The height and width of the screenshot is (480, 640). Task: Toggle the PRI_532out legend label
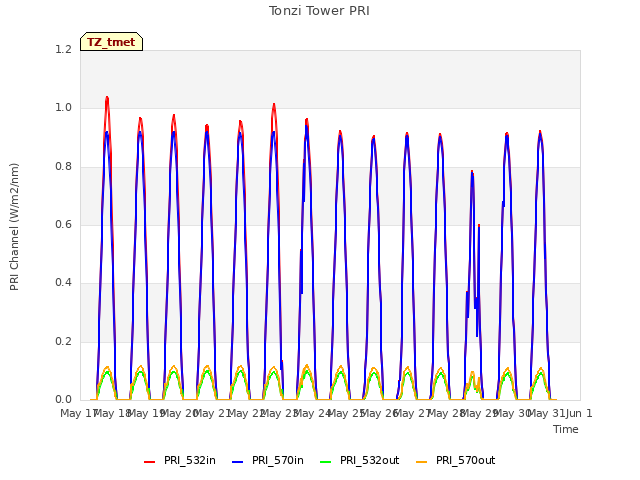369,460
